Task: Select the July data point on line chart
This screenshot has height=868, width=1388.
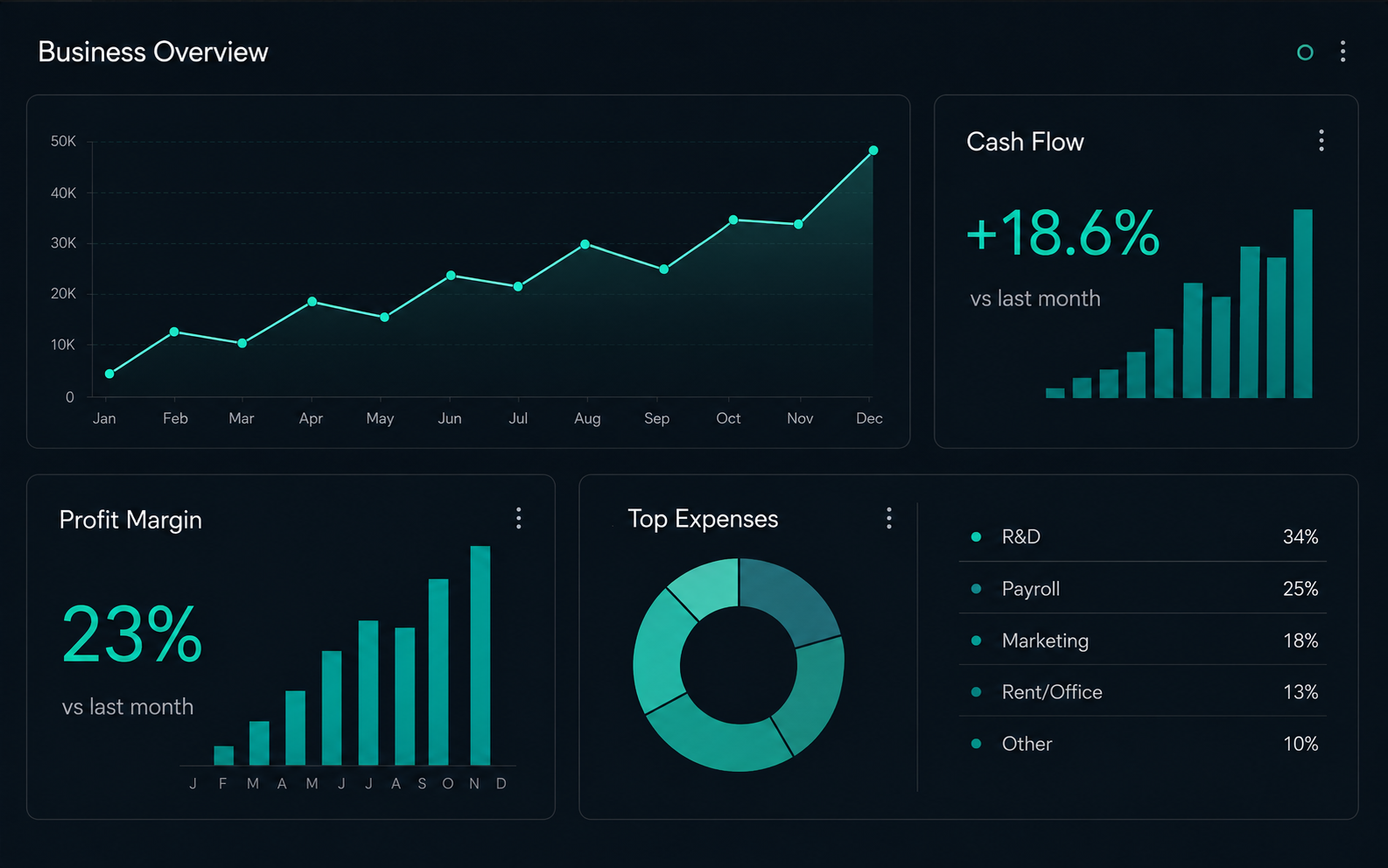Action: pos(518,286)
